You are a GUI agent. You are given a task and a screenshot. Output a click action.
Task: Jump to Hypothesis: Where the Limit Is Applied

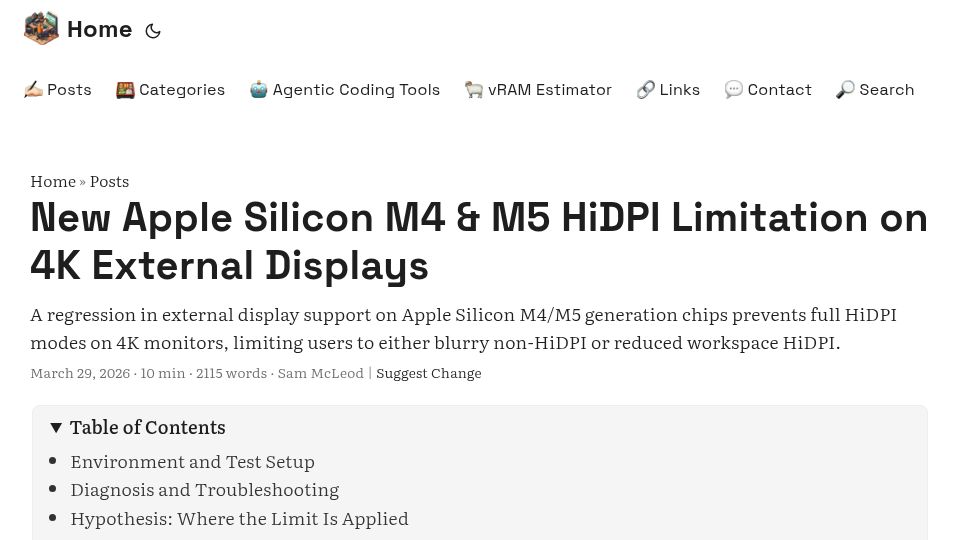(239, 519)
